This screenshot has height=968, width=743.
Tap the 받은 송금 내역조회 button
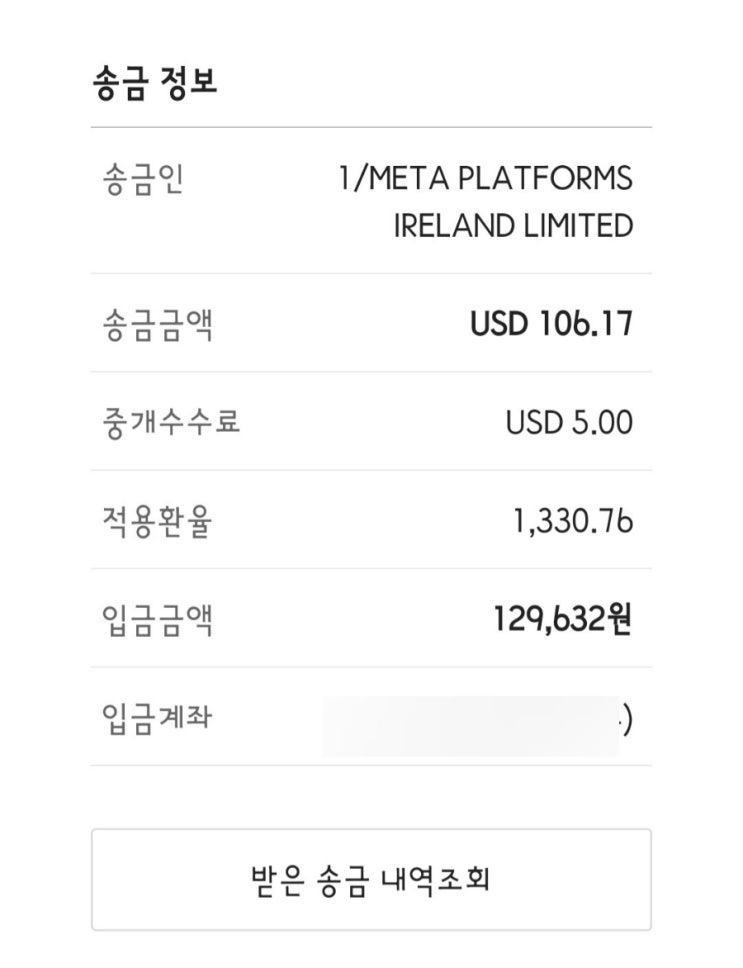tap(371, 879)
